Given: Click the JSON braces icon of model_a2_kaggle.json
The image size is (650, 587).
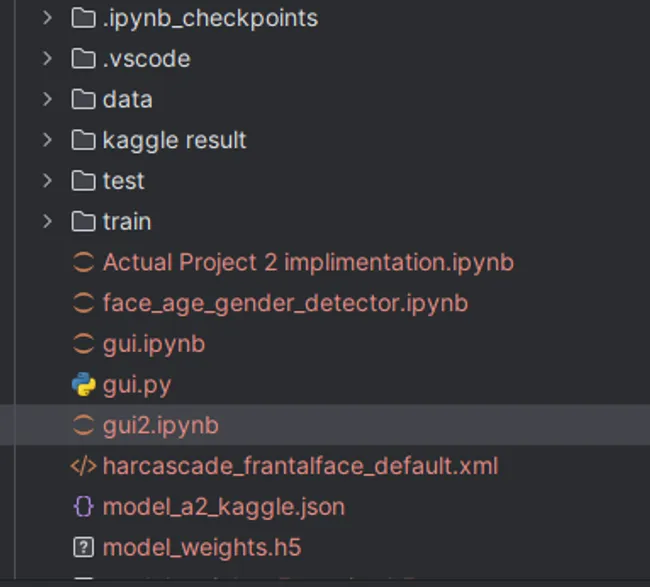Looking at the screenshot, I should (x=83, y=506).
